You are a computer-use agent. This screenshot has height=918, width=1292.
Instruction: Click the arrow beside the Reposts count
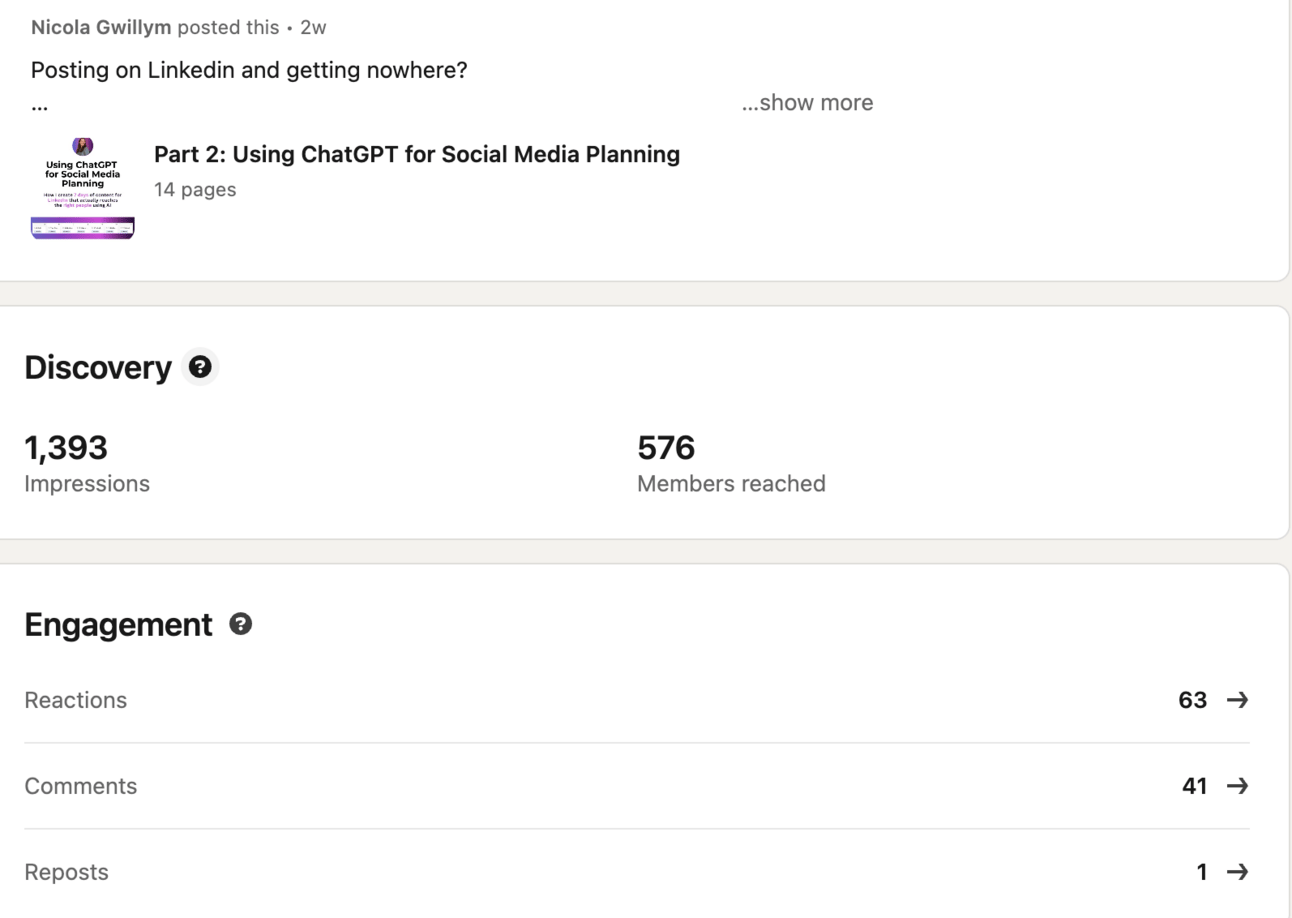[x=1237, y=872]
